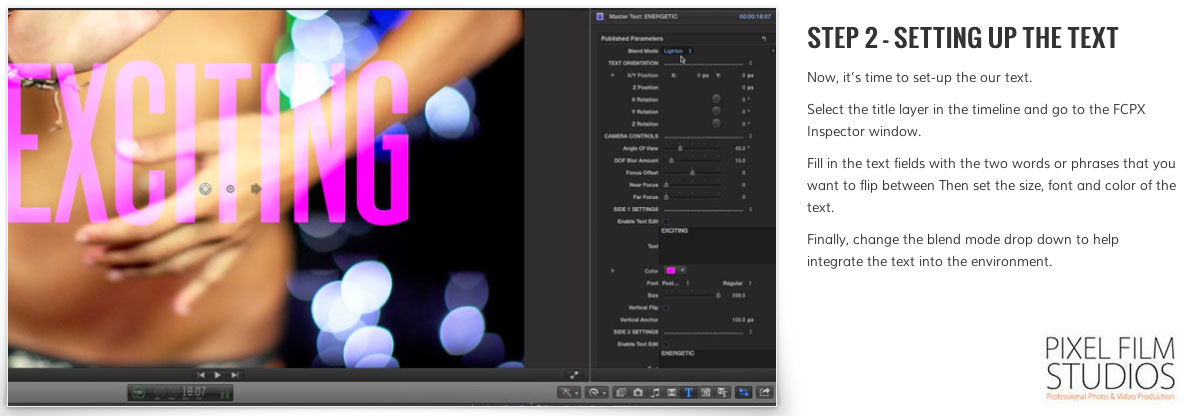Click the Y Rotation dial
Image resolution: width=1191 pixels, height=416 pixels.
click(x=716, y=112)
